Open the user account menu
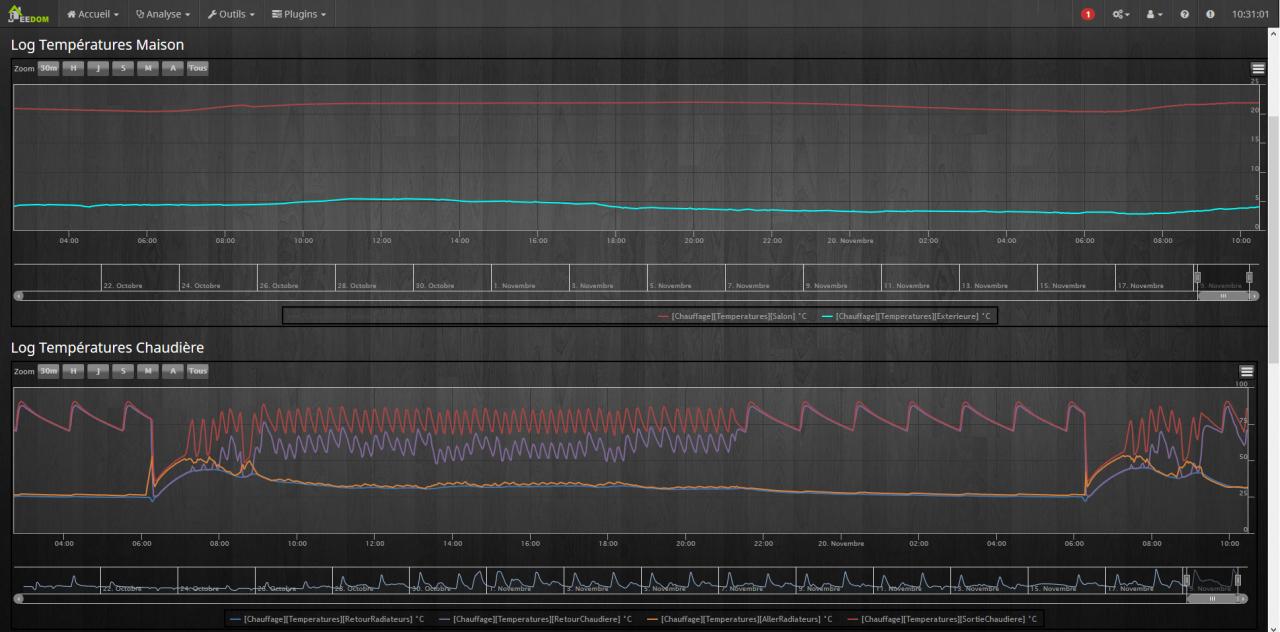 click(1154, 14)
